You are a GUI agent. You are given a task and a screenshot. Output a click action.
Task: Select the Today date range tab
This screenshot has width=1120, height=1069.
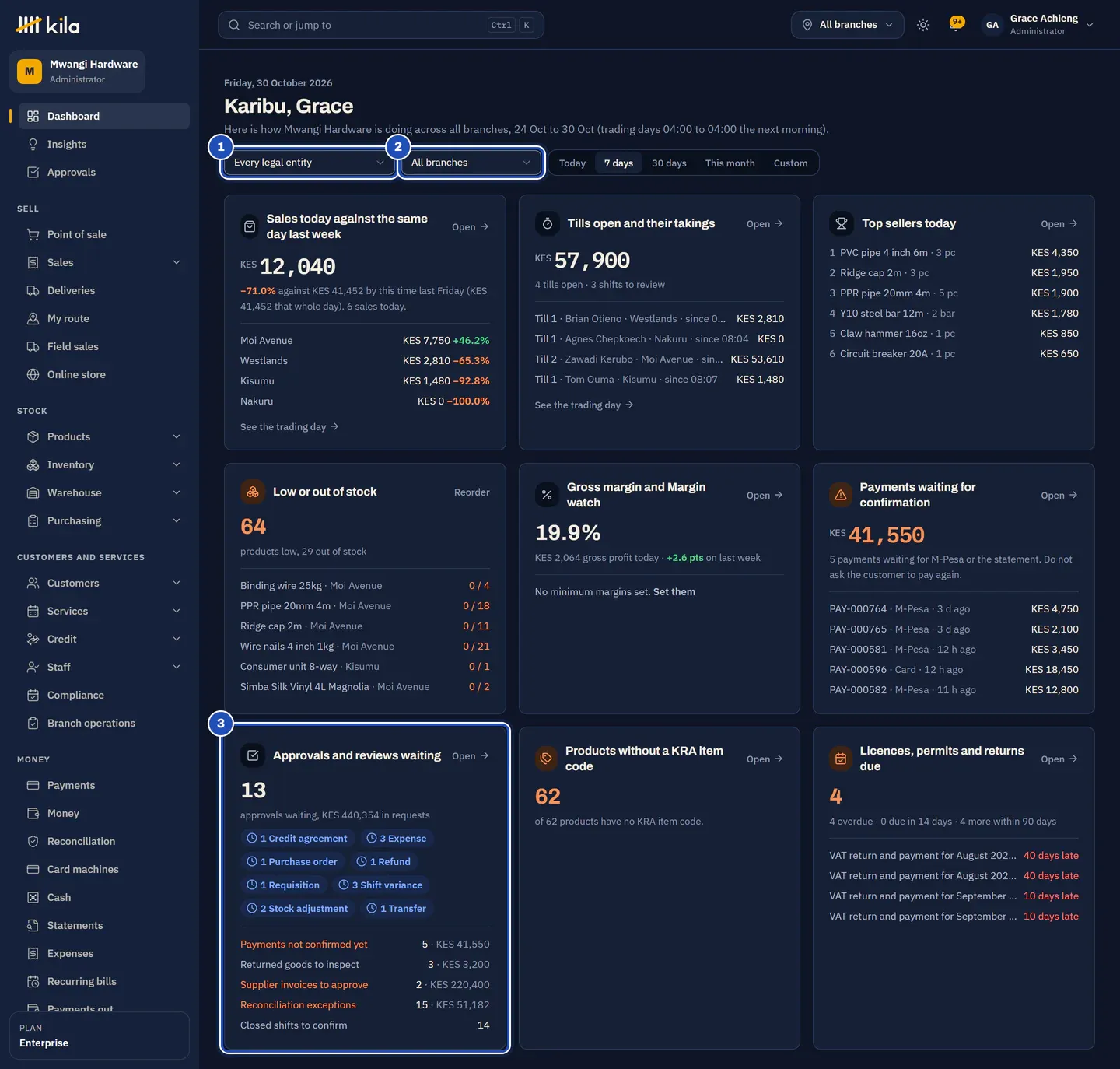tap(572, 163)
